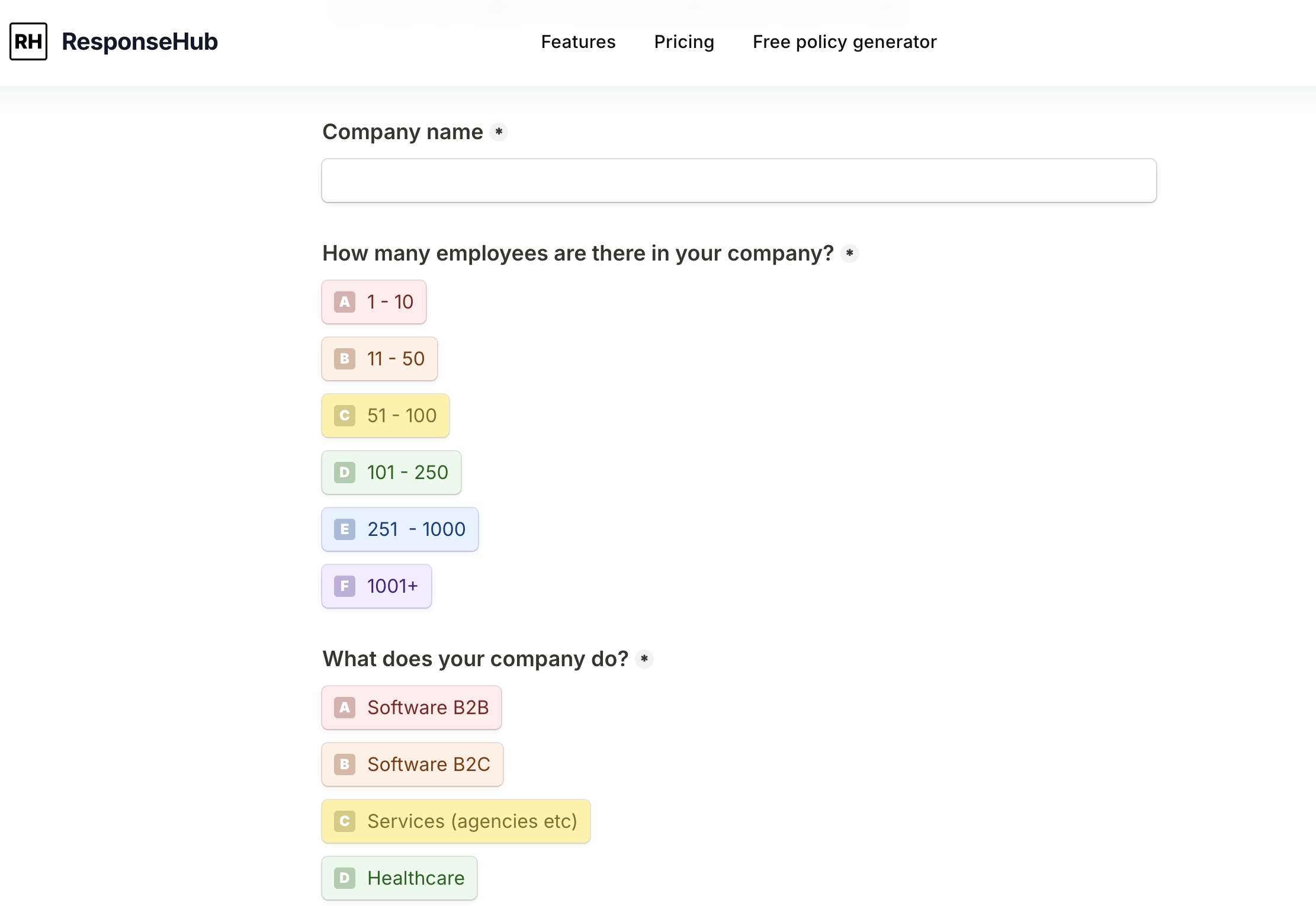
Task: Open the Features menu item
Action: point(578,42)
